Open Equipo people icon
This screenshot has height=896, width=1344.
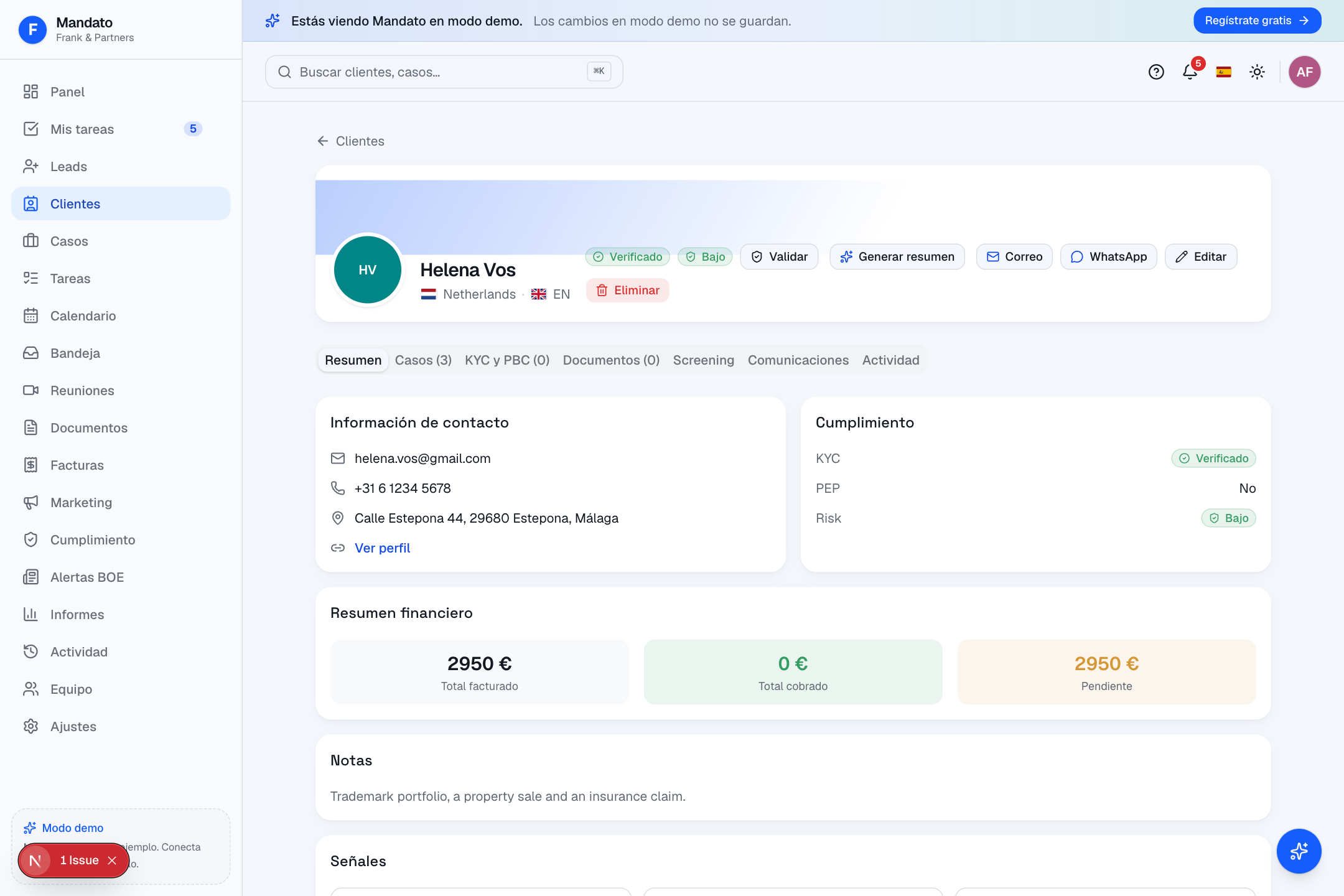click(x=30, y=689)
